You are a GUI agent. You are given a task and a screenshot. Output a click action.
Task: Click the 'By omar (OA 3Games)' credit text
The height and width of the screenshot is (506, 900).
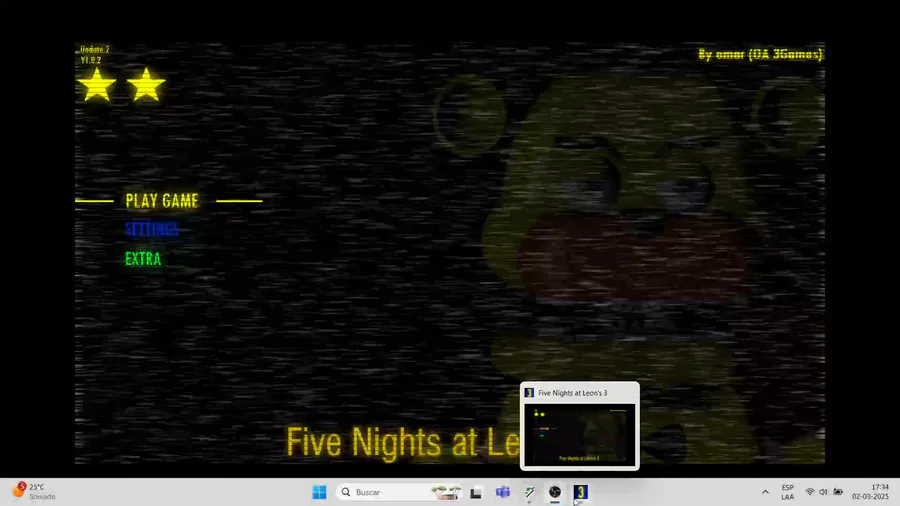coord(760,55)
